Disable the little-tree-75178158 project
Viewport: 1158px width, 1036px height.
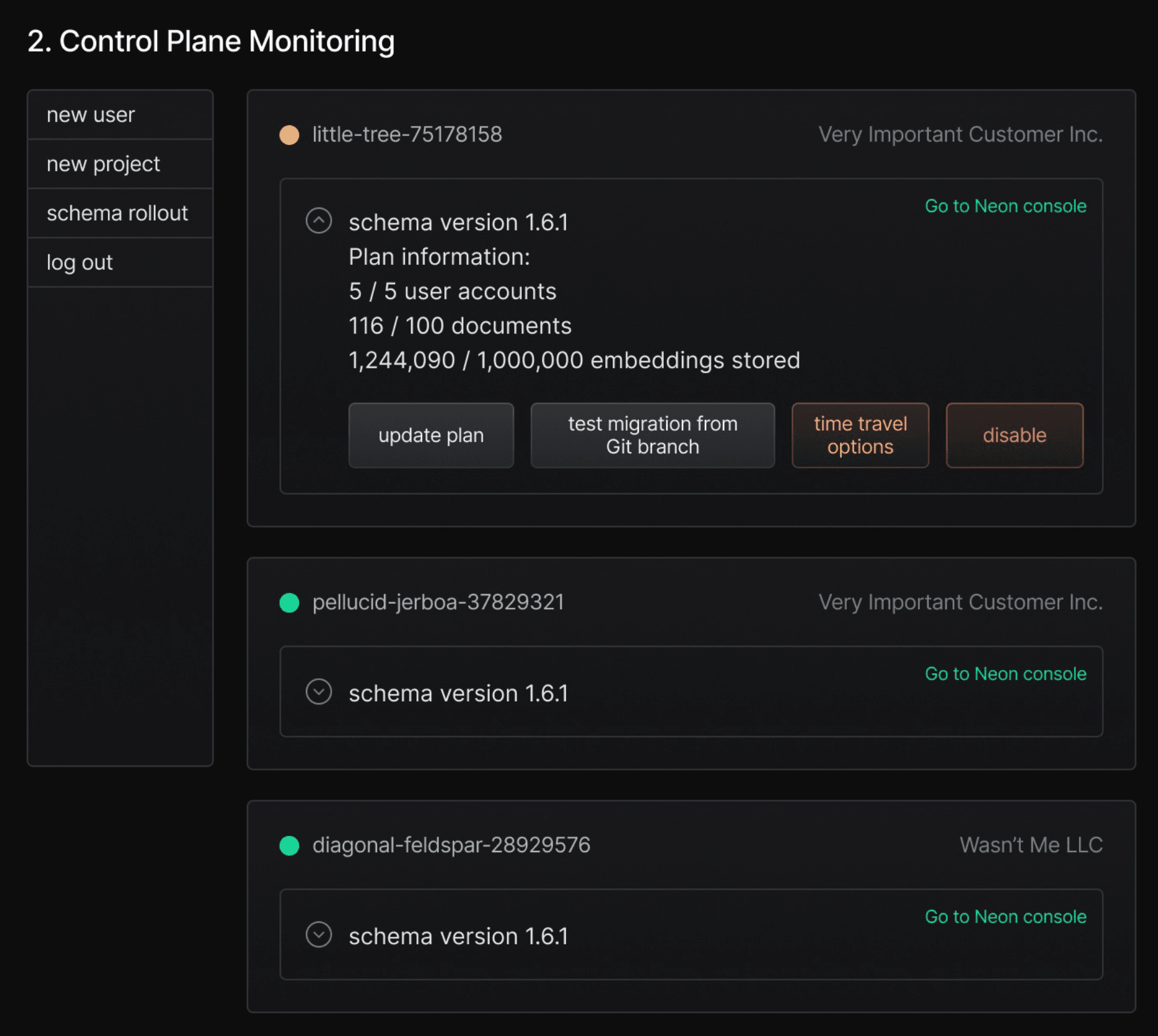(x=1014, y=435)
